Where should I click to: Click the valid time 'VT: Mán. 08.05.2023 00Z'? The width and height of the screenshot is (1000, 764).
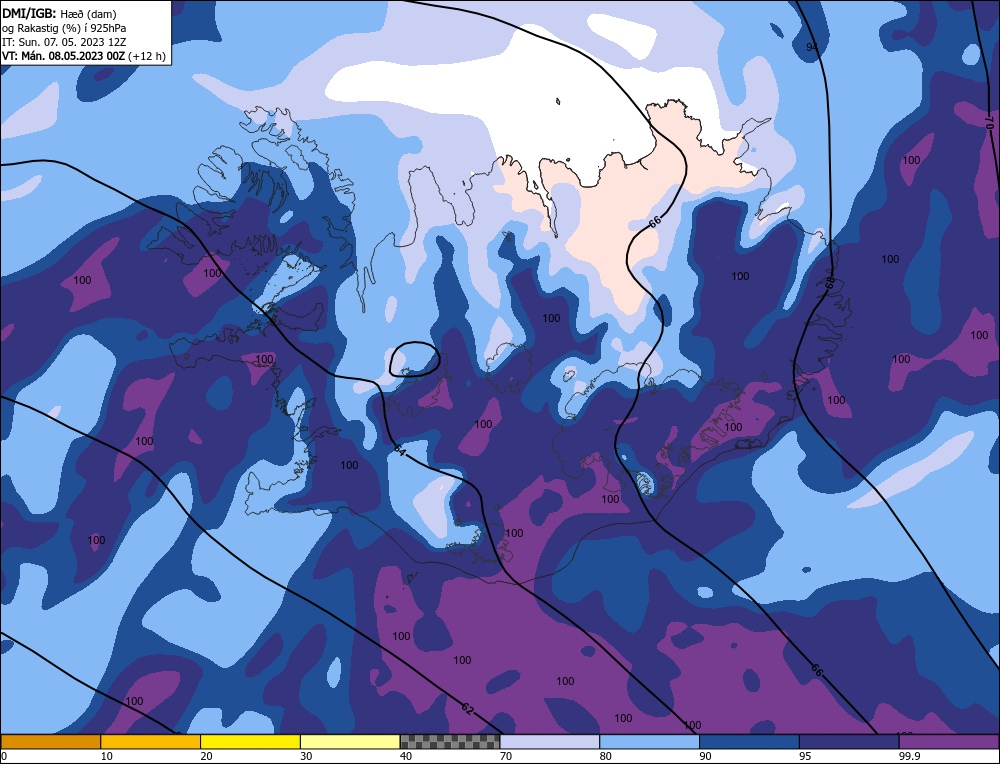(64, 56)
